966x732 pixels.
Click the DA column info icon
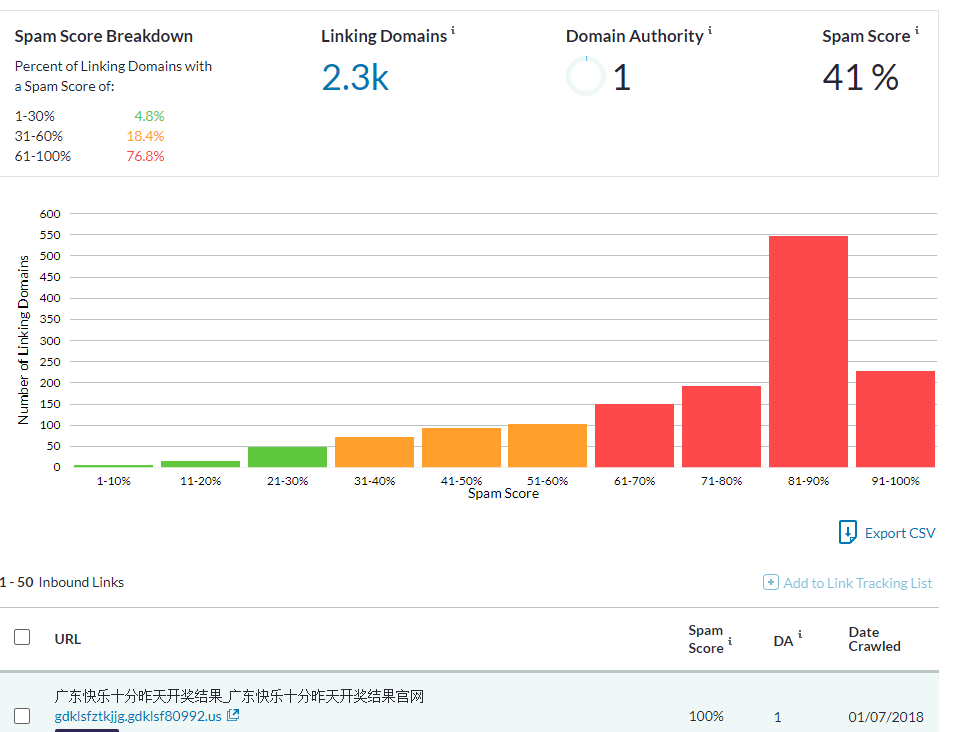click(800, 634)
